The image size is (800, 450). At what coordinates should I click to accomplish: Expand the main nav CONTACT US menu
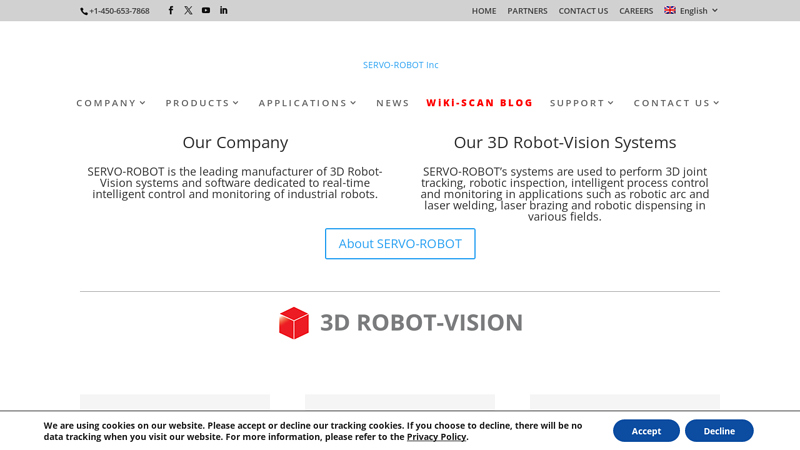coord(677,103)
